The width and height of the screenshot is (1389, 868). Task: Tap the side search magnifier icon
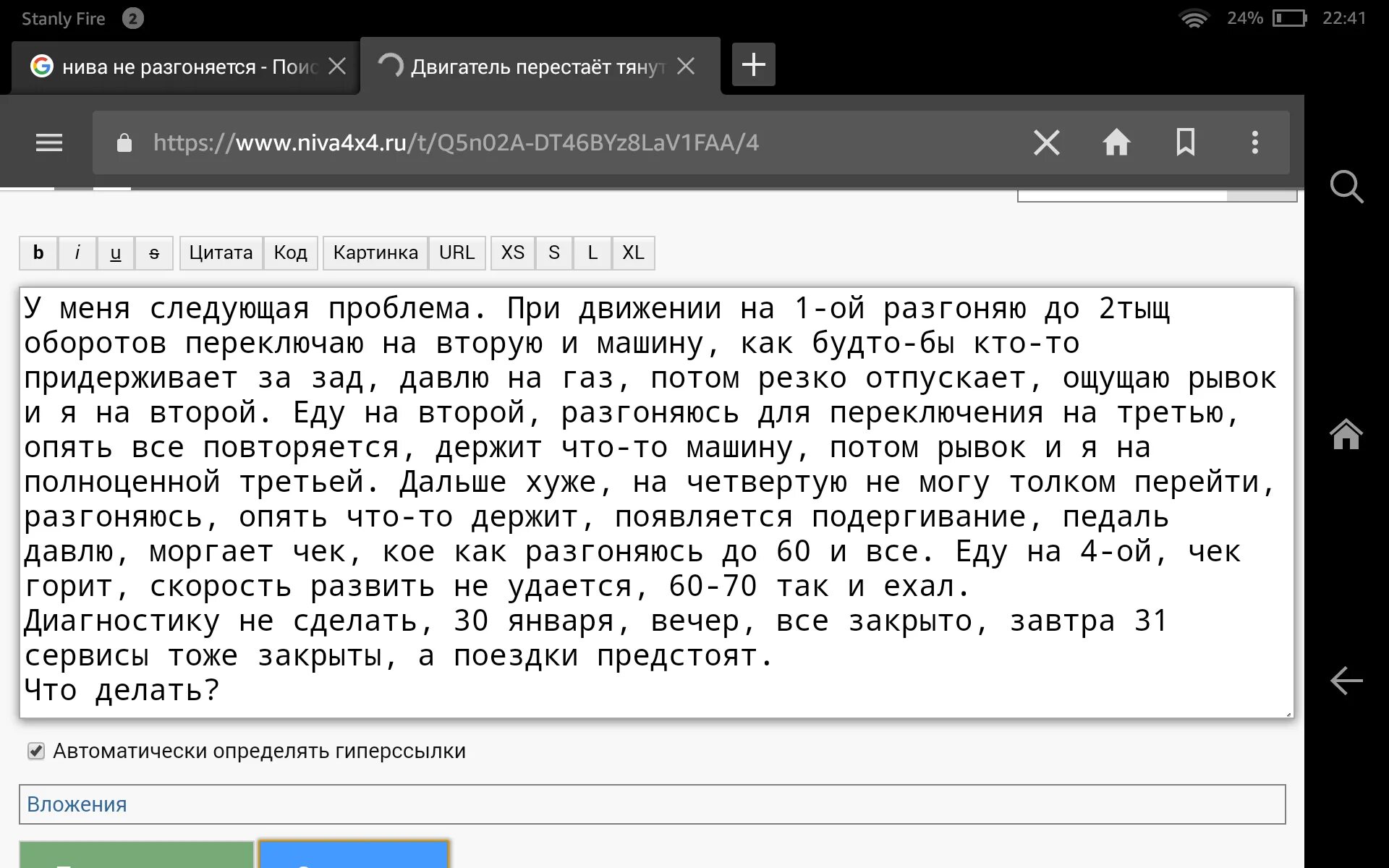click(1346, 187)
